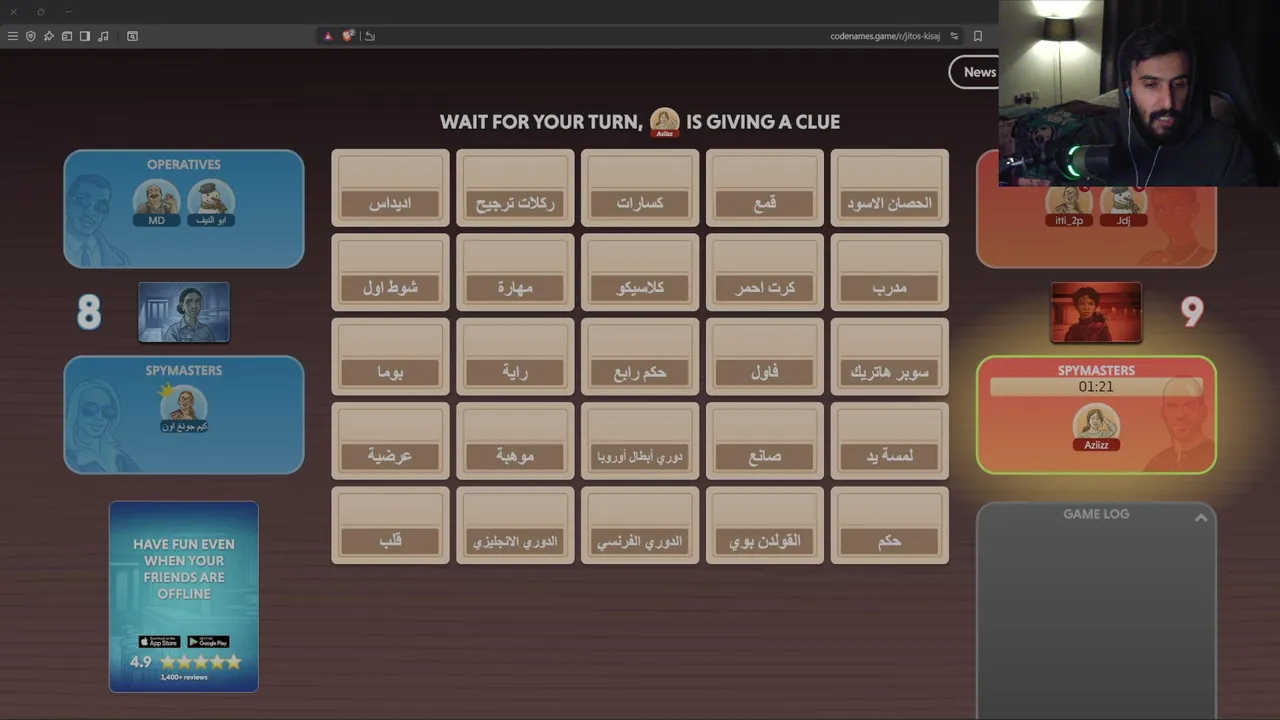1280x720 pixels.
Task: Click the pin icon in browser toolbar
Action: click(49, 36)
